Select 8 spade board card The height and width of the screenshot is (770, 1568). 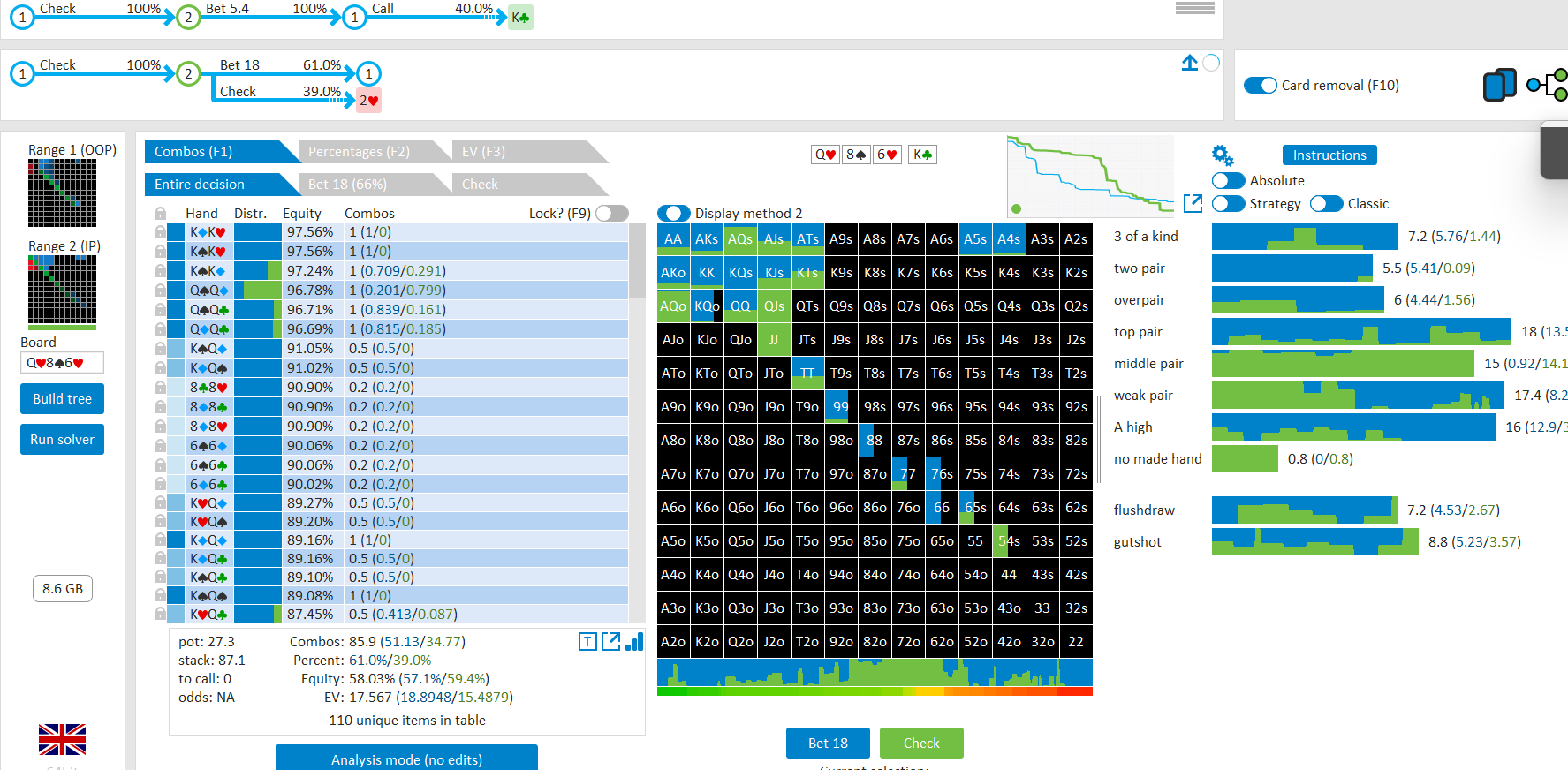pos(856,155)
